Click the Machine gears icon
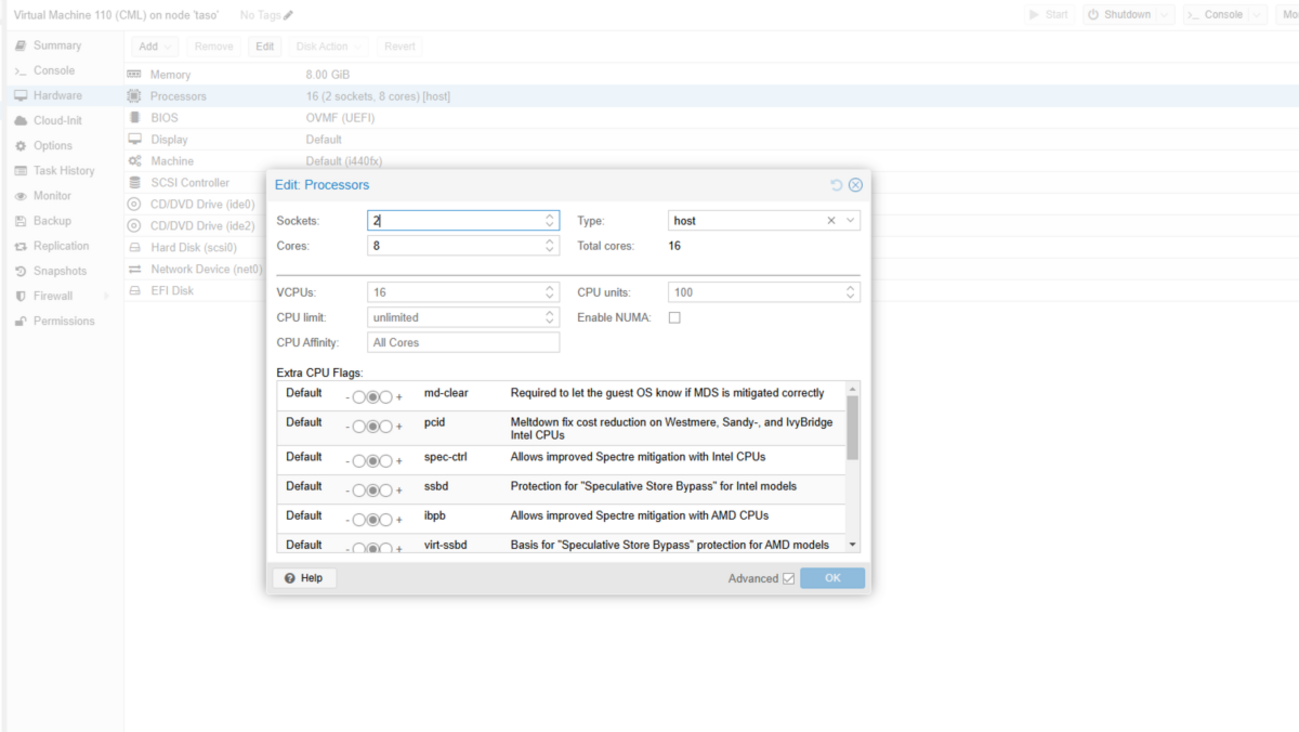 134,161
